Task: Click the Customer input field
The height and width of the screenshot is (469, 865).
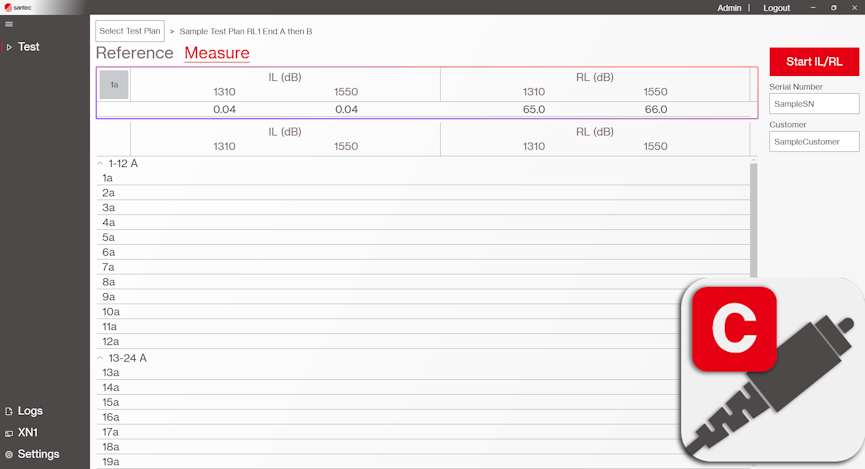Action: pos(814,142)
